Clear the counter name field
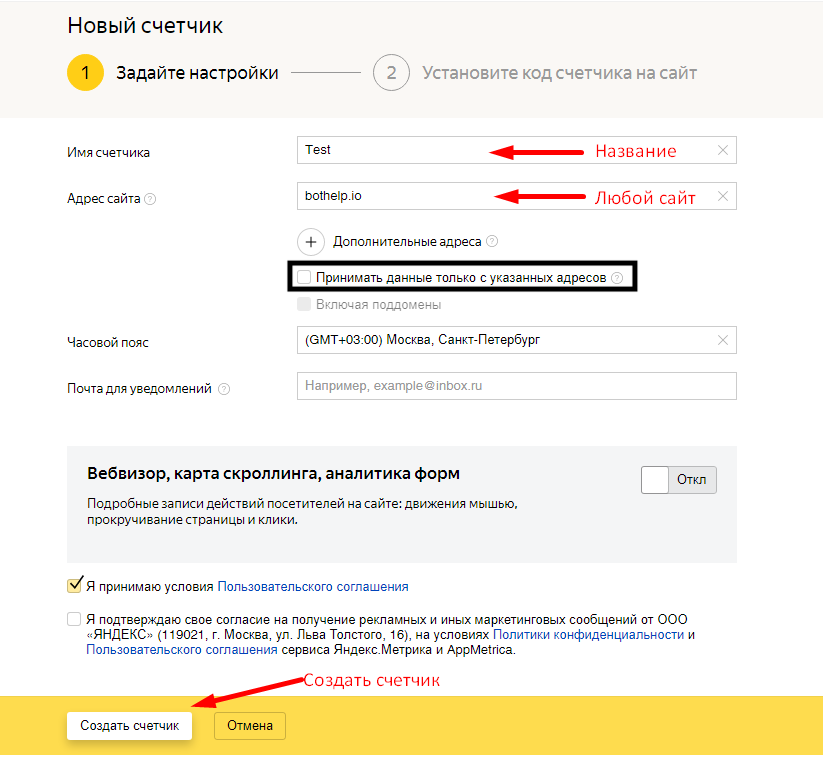Screen dimensions: 823x759 pyautogui.click(x=723, y=150)
